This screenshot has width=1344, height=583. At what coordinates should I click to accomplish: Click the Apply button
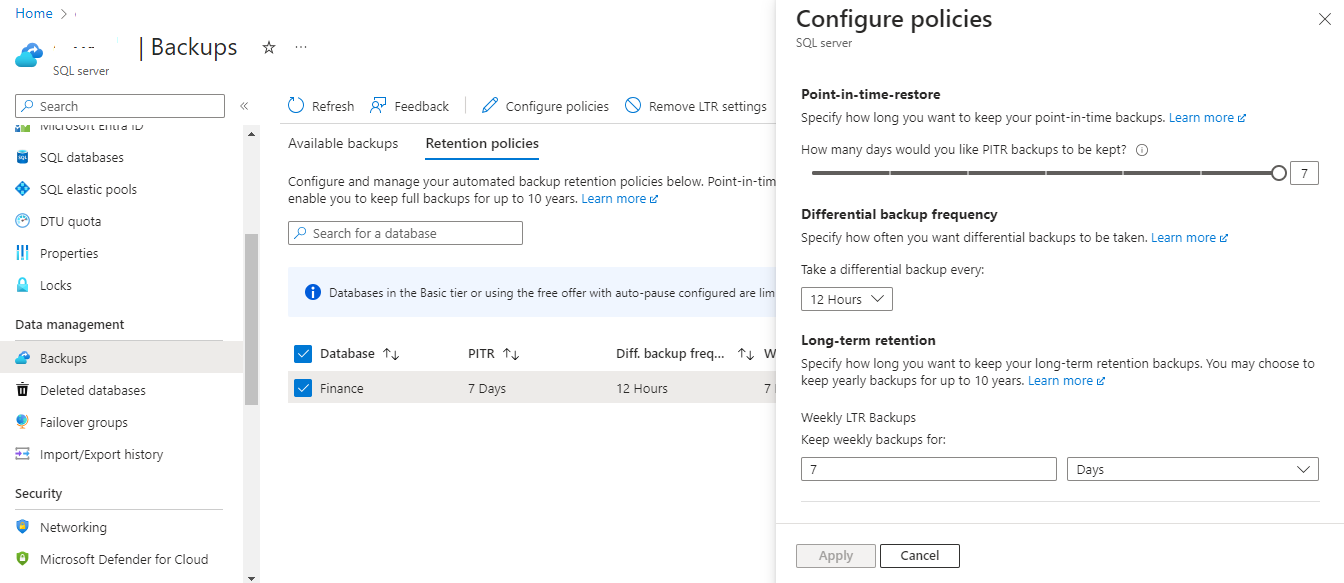836,556
